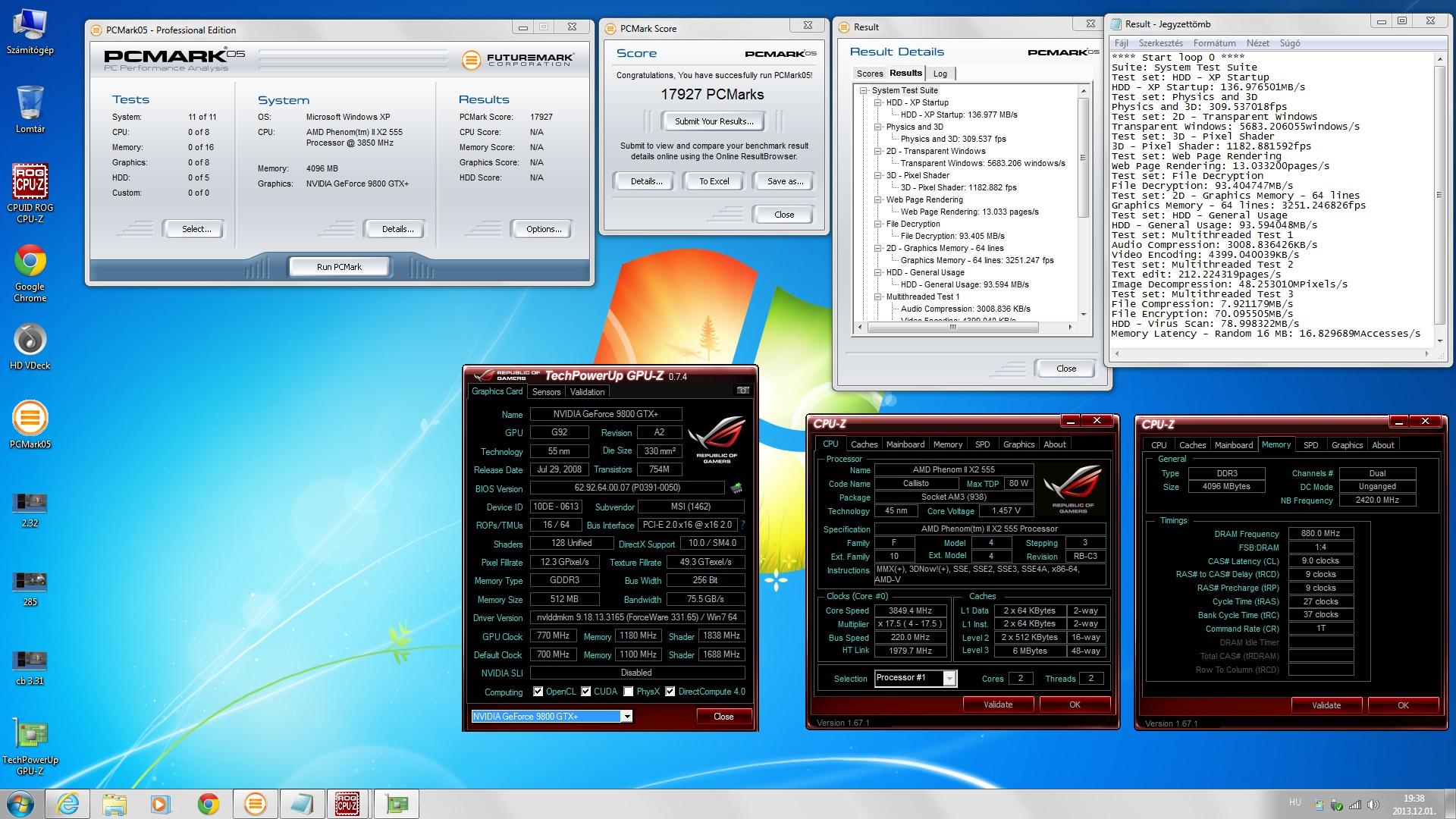Open the volume control in system tray
Screen dimensions: 1456x819
coord(1372,805)
